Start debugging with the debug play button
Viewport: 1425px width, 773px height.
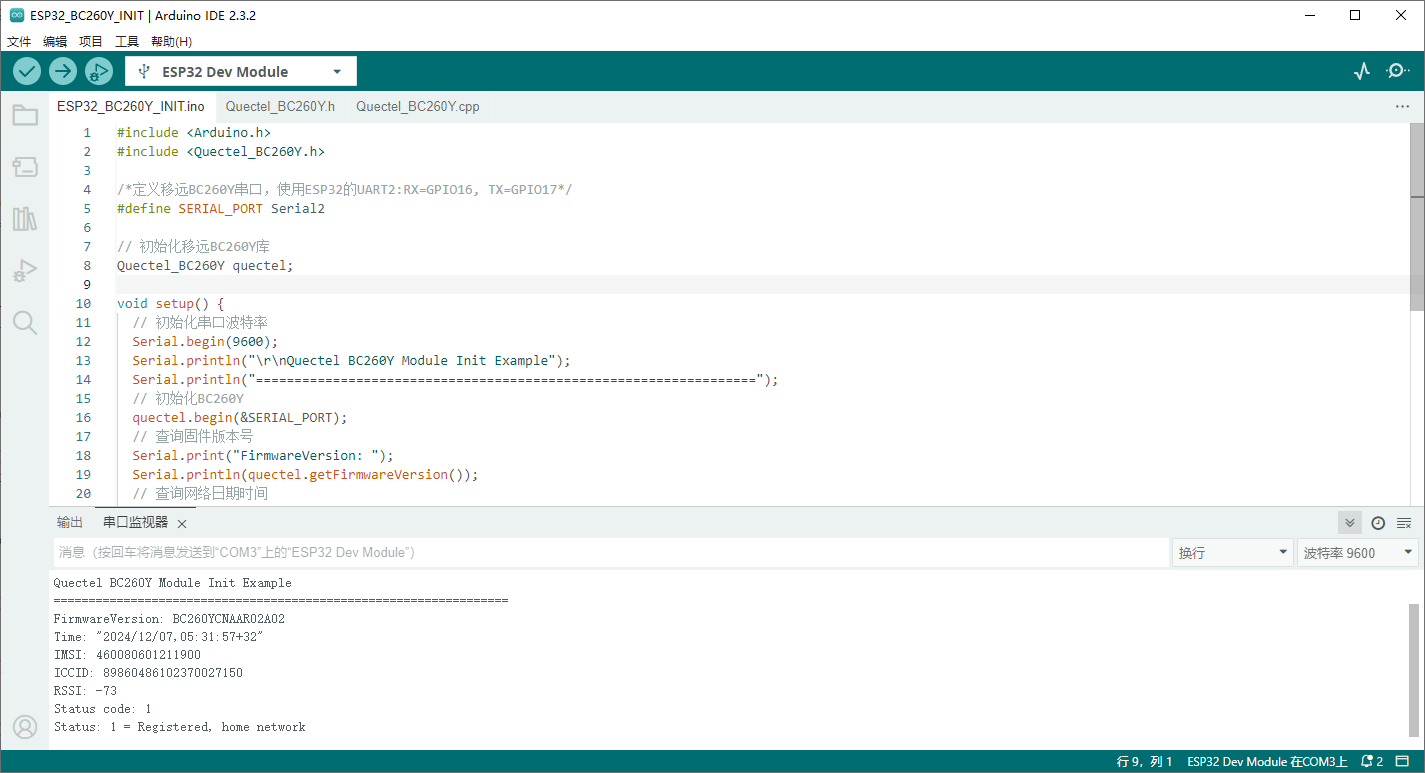click(x=99, y=71)
